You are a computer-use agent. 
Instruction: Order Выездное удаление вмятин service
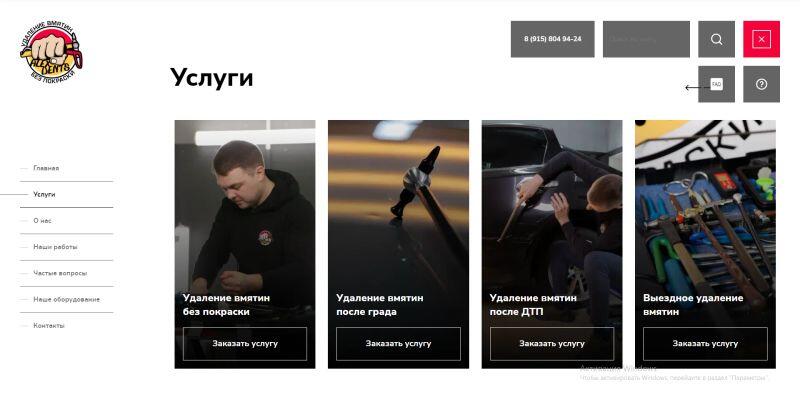705,344
